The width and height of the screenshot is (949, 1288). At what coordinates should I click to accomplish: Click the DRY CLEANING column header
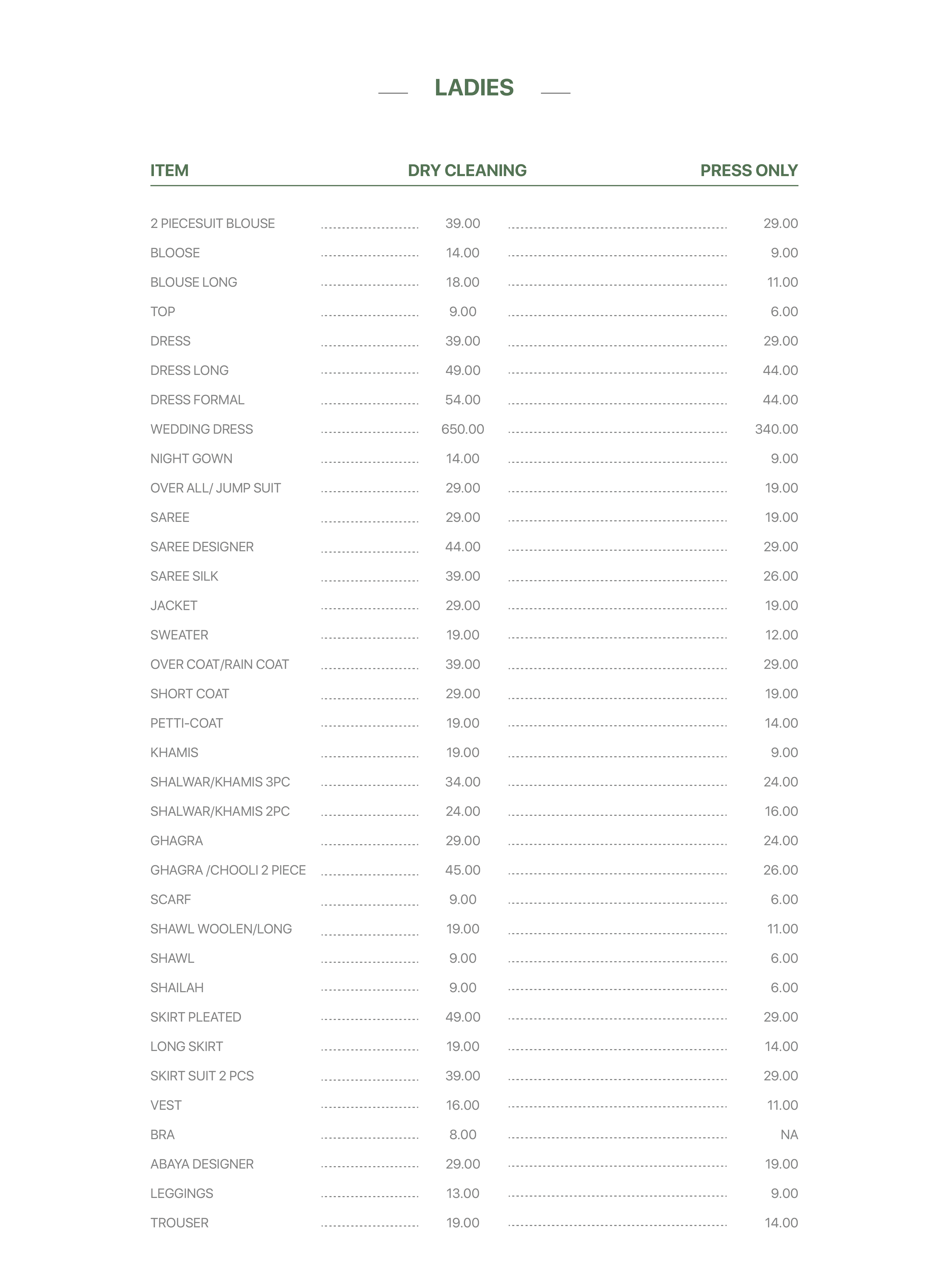point(467,171)
